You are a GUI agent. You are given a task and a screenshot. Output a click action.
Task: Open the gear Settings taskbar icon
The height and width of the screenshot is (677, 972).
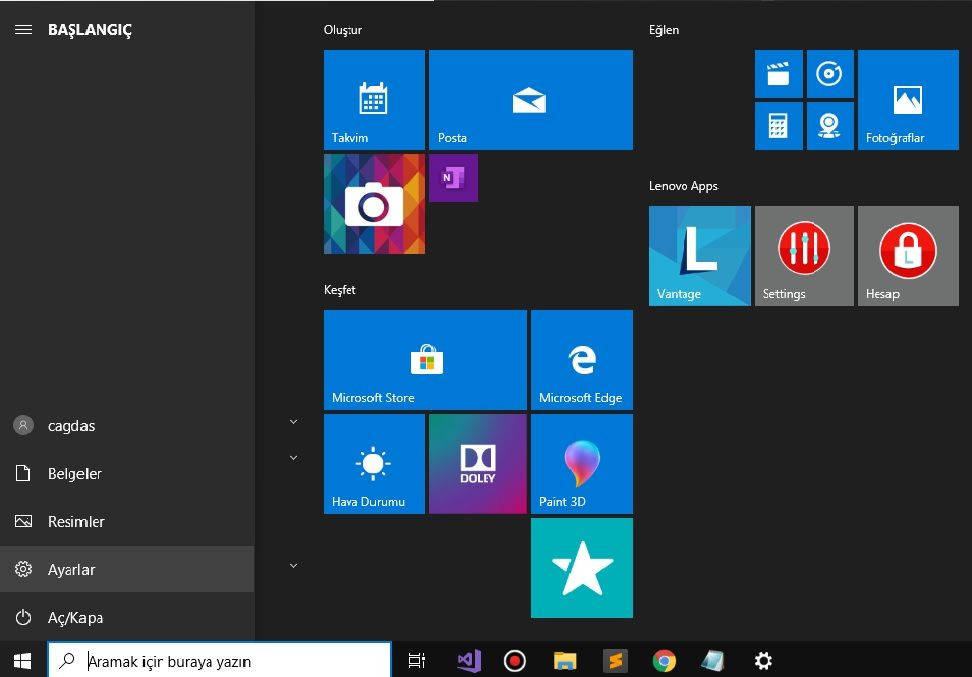coord(763,660)
